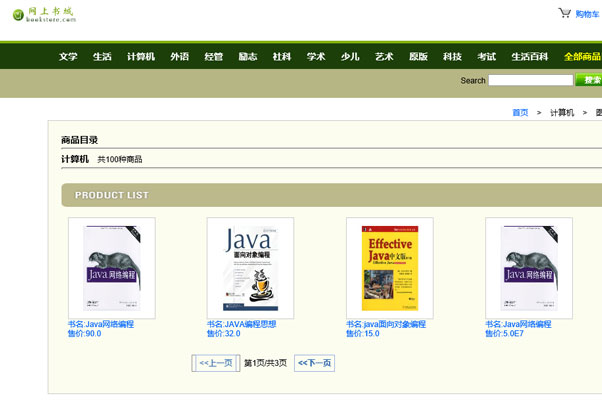602x400 pixels.
Task: Click the yellow Effective Java book cover
Action: 389,268
